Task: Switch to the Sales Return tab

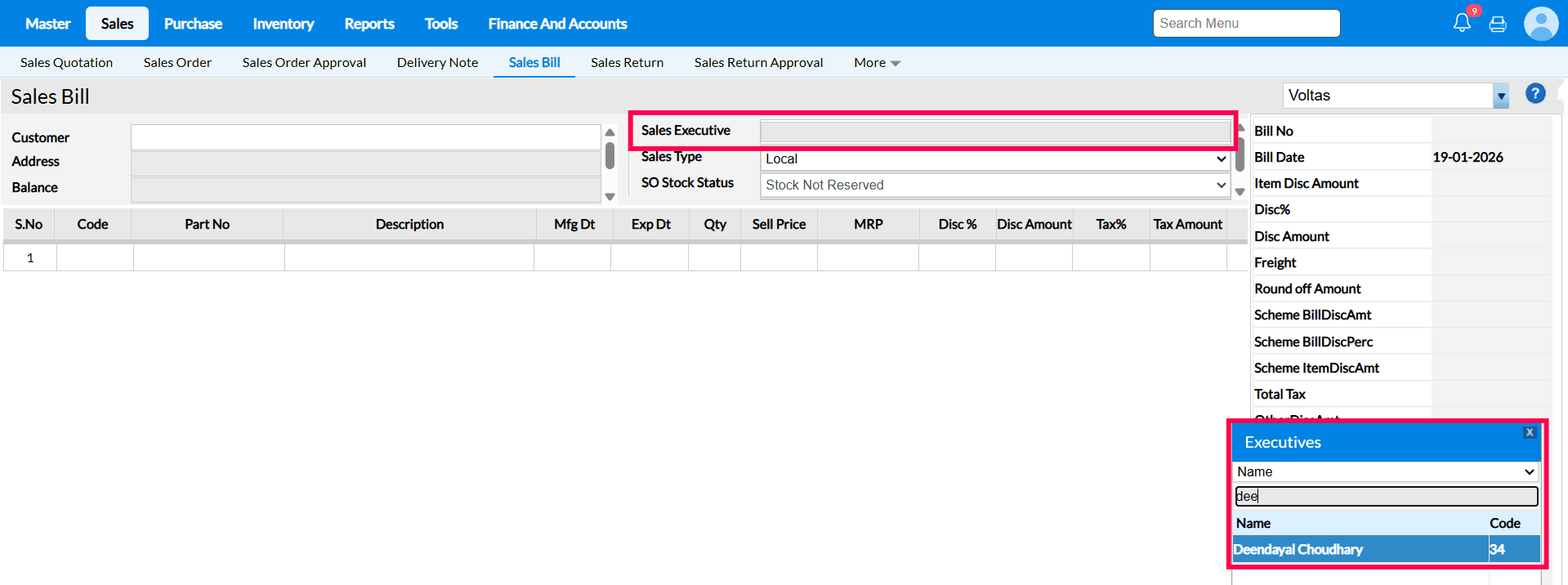Action: [x=627, y=63]
